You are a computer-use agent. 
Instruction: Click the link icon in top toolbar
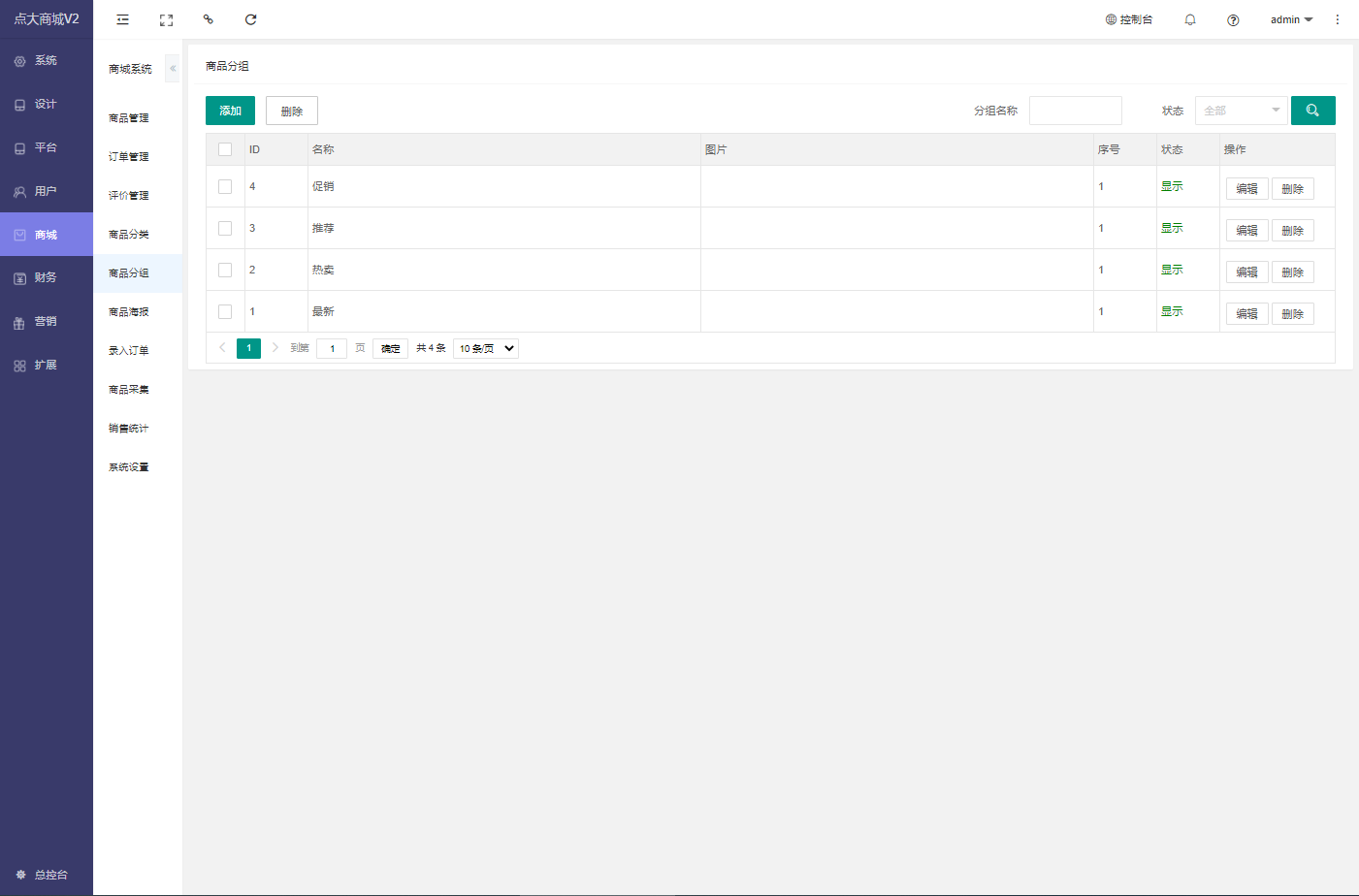coord(209,19)
